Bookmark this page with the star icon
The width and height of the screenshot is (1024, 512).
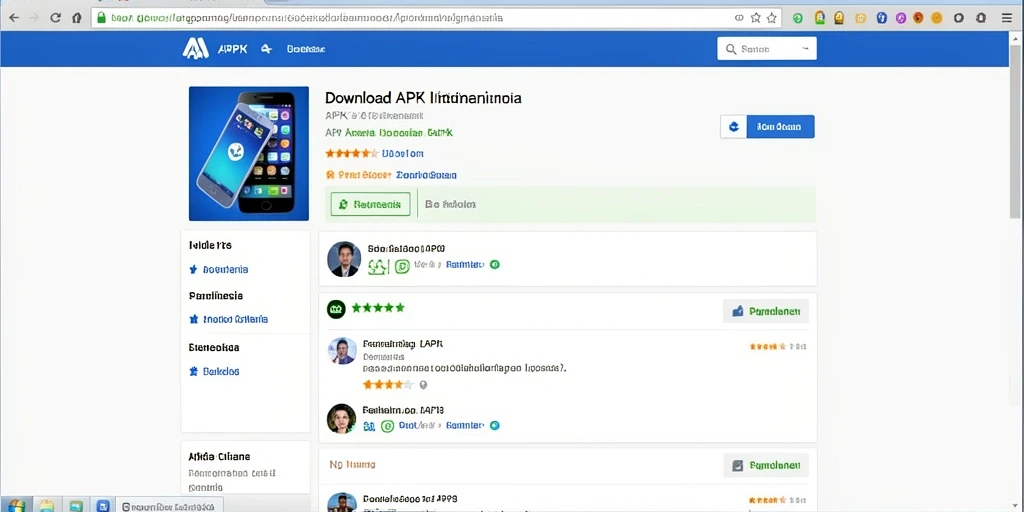(756, 18)
